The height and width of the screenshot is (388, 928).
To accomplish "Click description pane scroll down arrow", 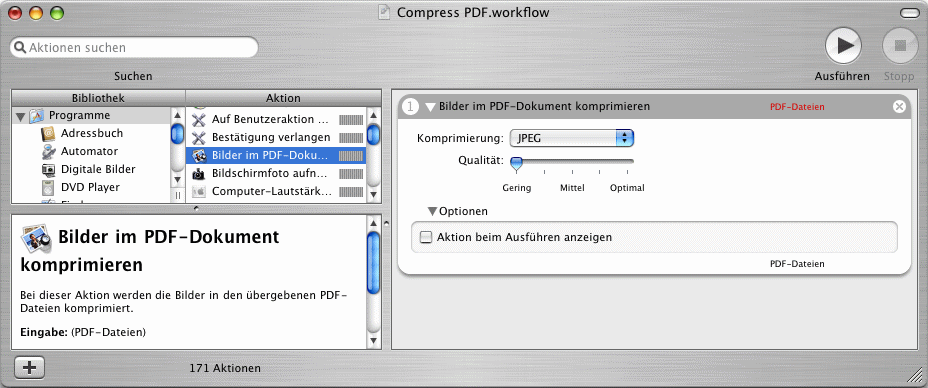I will pyautogui.click(x=373, y=341).
